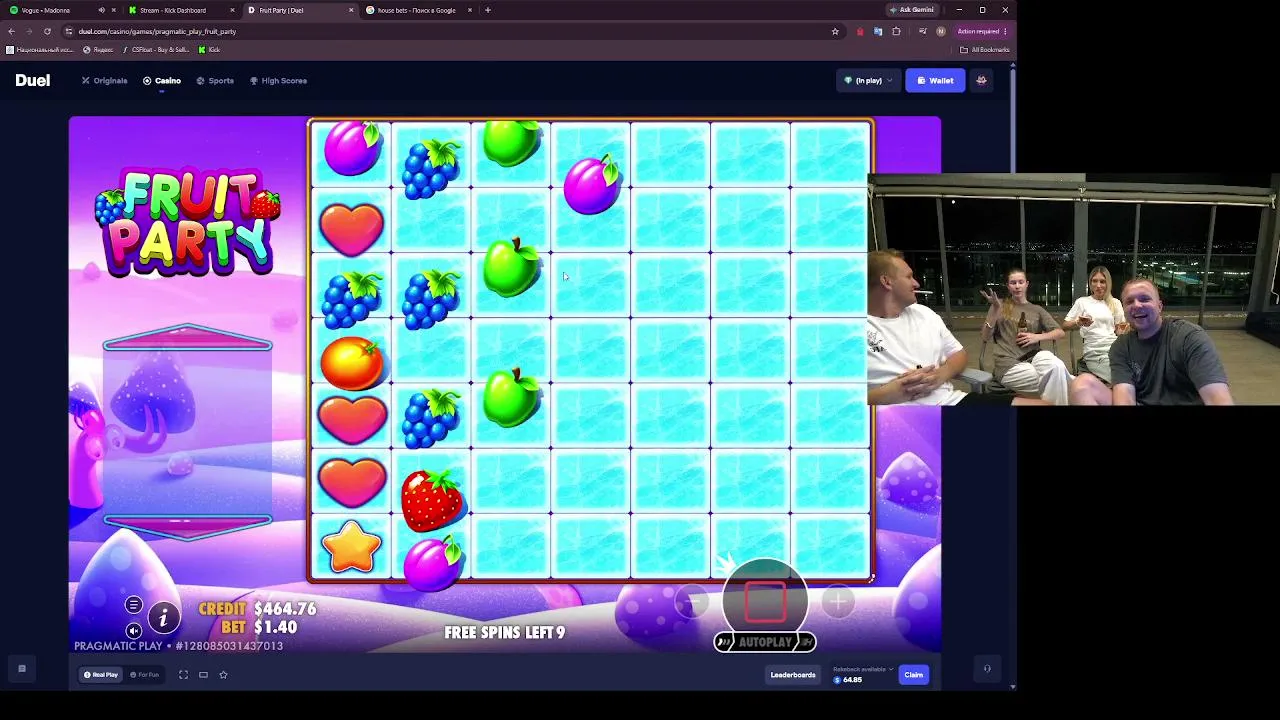The height and width of the screenshot is (720, 1280).
Task: Switch game to For Fun mode
Action: click(x=145, y=675)
